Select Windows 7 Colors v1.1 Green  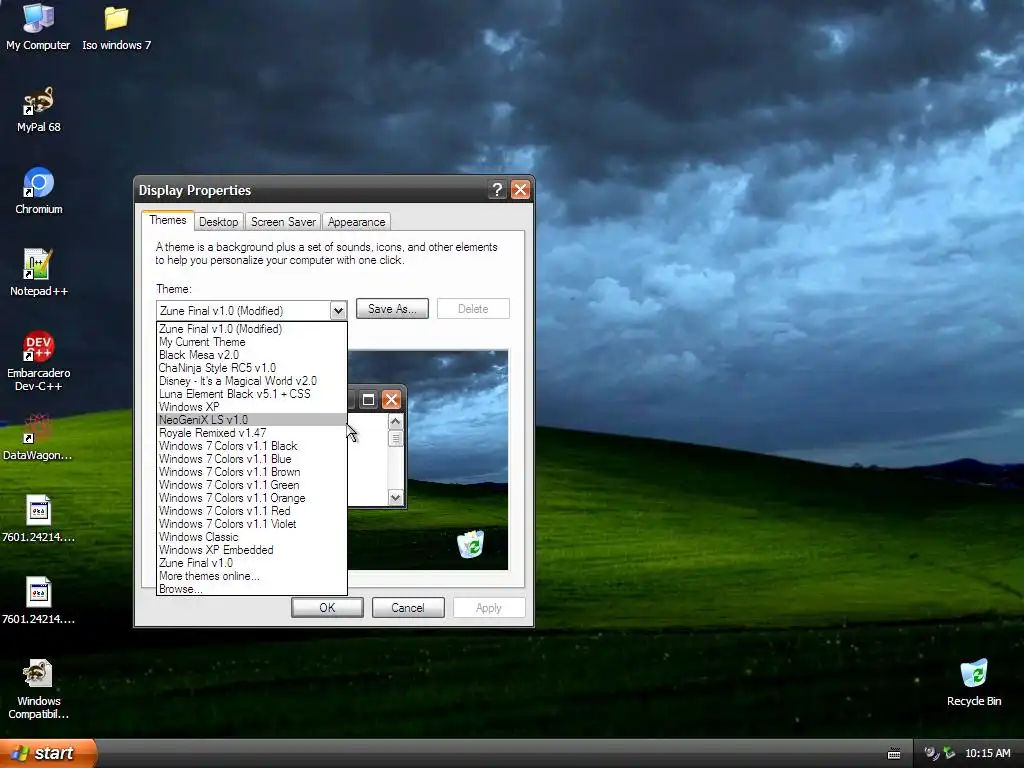coord(252,485)
